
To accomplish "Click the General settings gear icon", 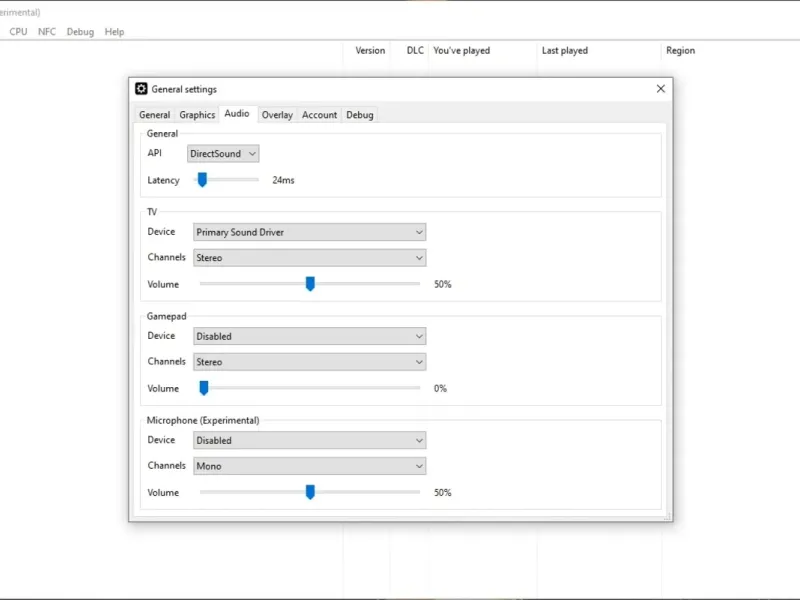I will click(x=141, y=89).
